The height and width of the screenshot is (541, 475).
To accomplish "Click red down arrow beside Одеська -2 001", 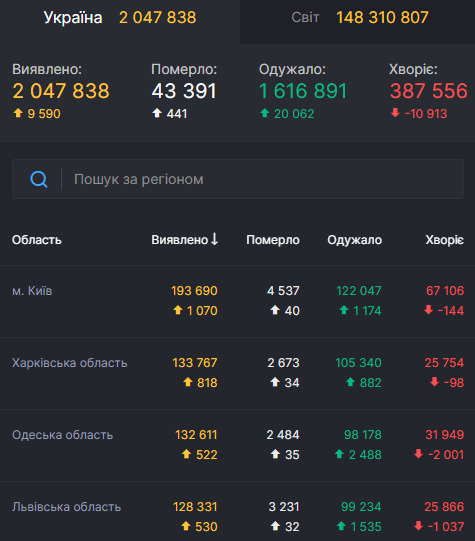I will click(419, 454).
